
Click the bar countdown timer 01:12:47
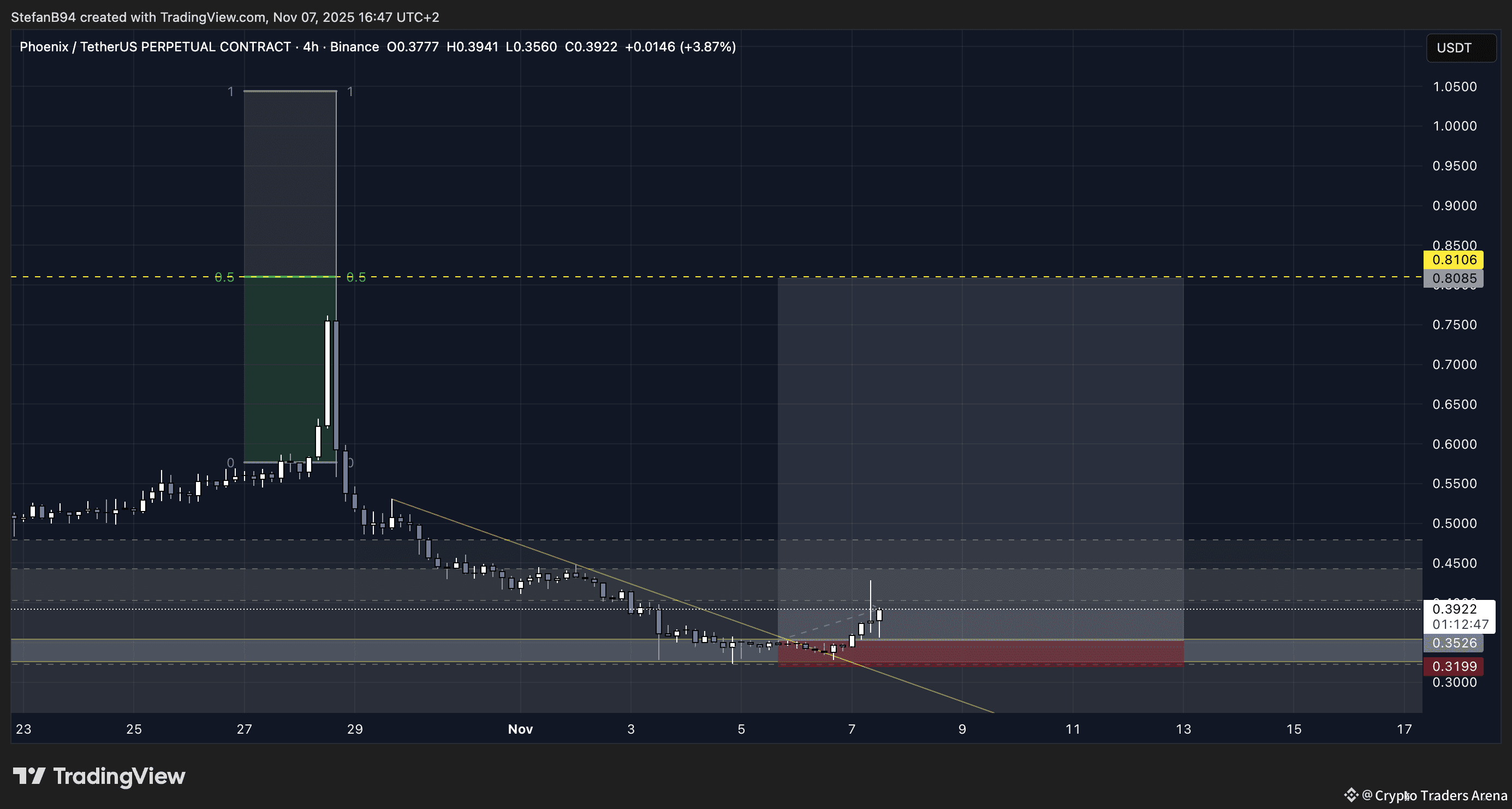coord(1460,624)
